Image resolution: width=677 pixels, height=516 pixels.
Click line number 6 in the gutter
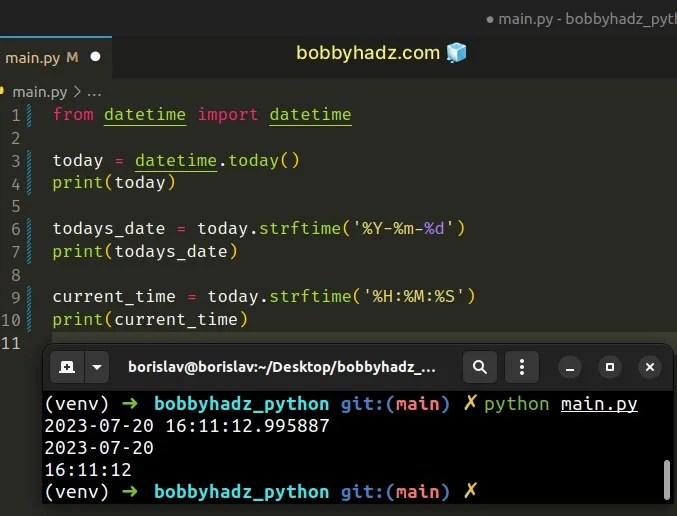click(x=16, y=229)
